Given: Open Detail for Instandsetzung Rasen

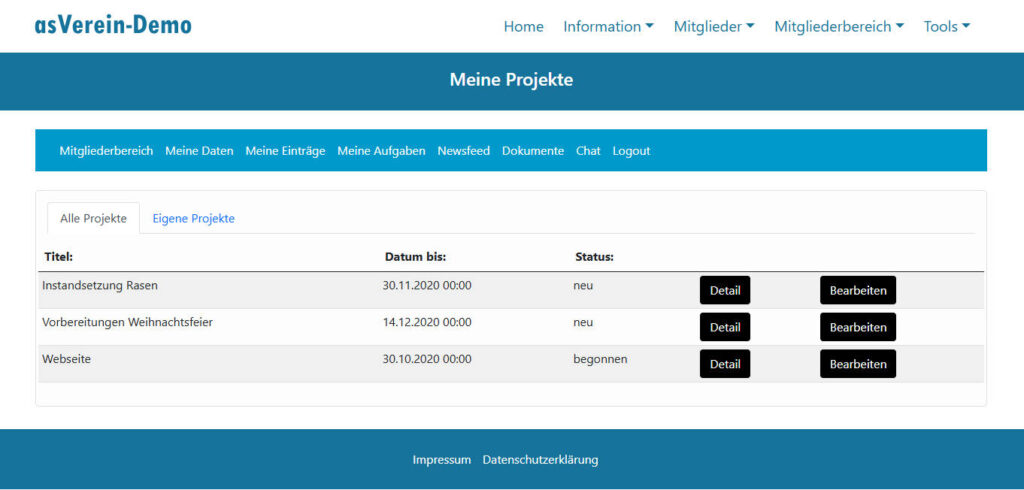Looking at the screenshot, I should coord(724,290).
